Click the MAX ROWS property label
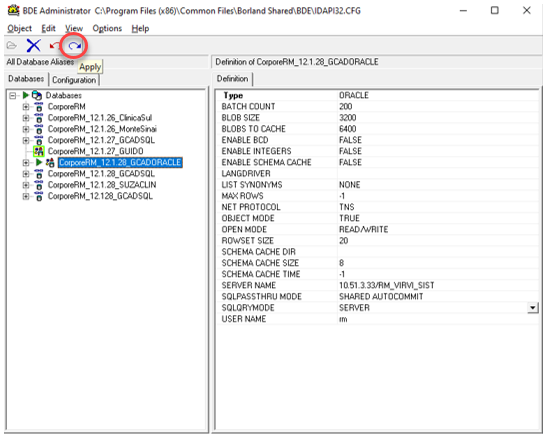Viewport: 543px width, 434px height. (x=242, y=196)
